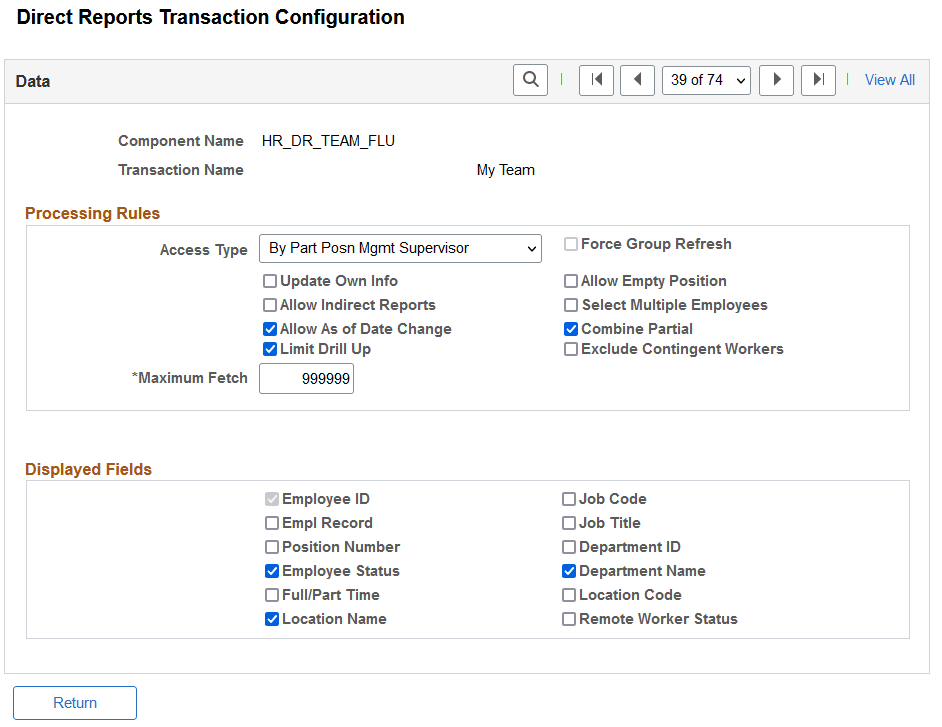Check Exclude Contingent Workers

point(571,348)
